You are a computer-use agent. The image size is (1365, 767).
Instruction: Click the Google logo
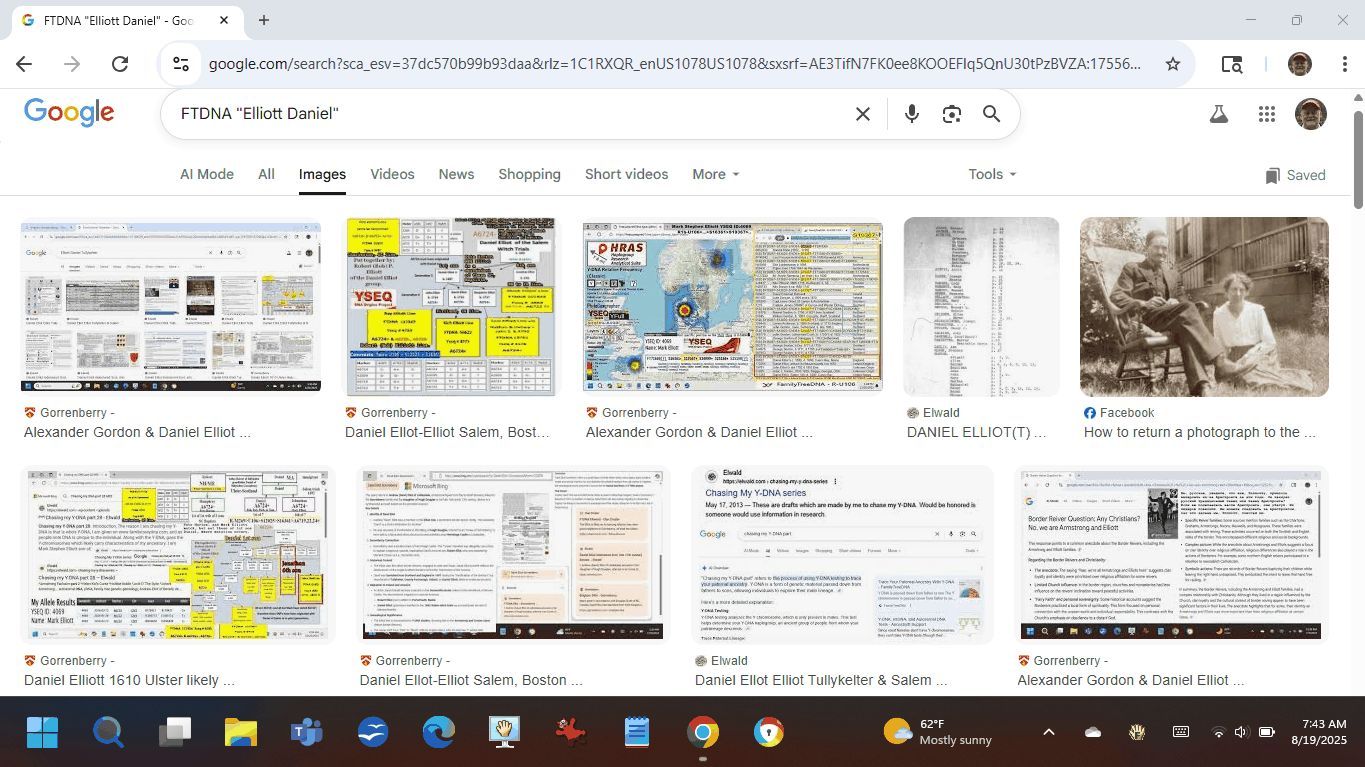[69, 113]
